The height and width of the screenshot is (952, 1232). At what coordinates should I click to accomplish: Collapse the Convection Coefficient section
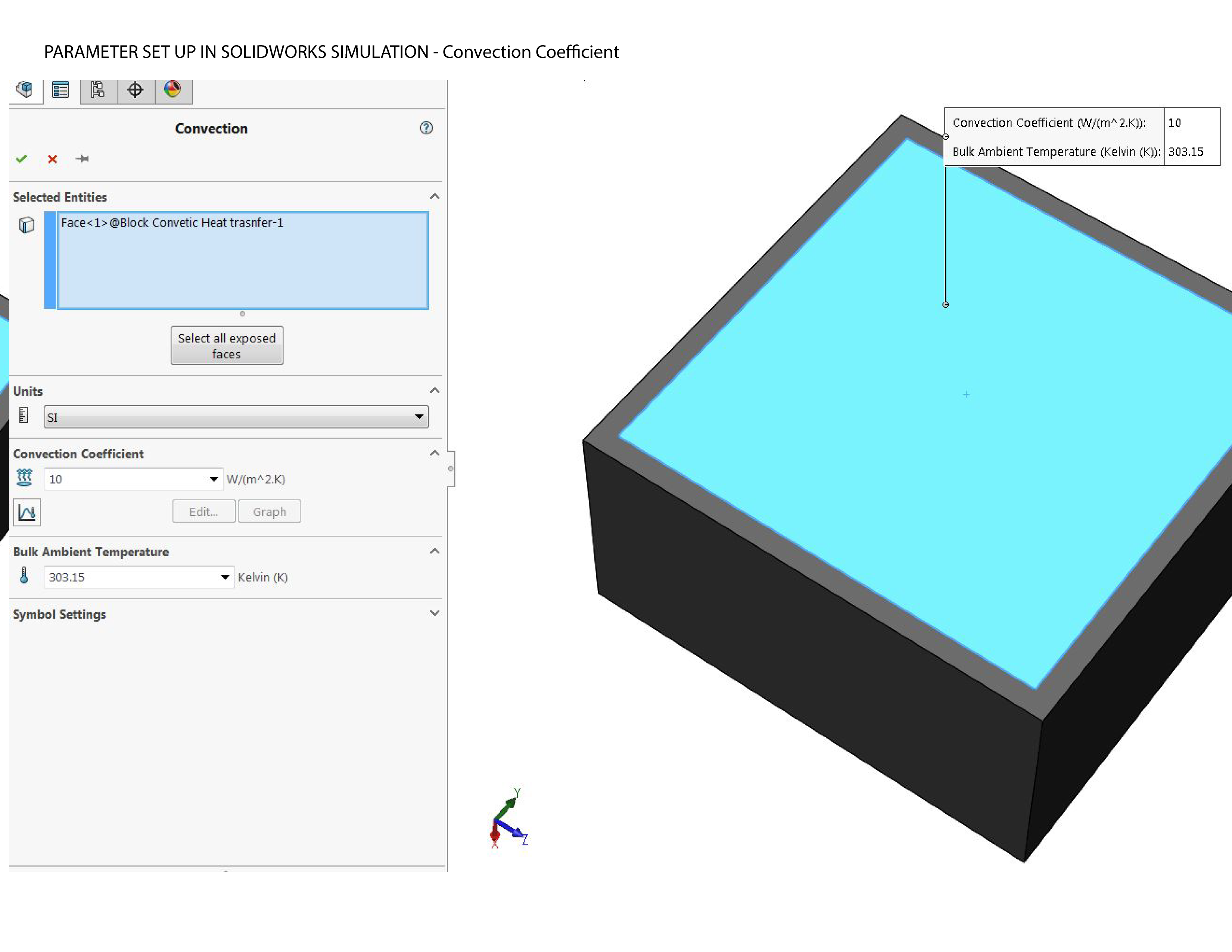pos(434,453)
